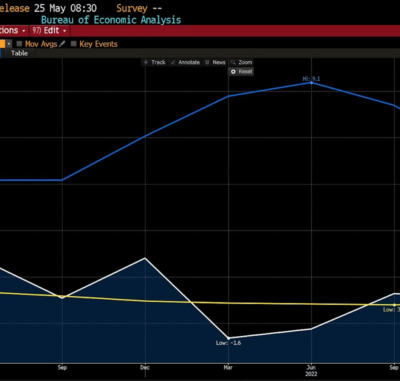
Task: Click the Bureau of Economic Analysis text
Action: [111, 20]
